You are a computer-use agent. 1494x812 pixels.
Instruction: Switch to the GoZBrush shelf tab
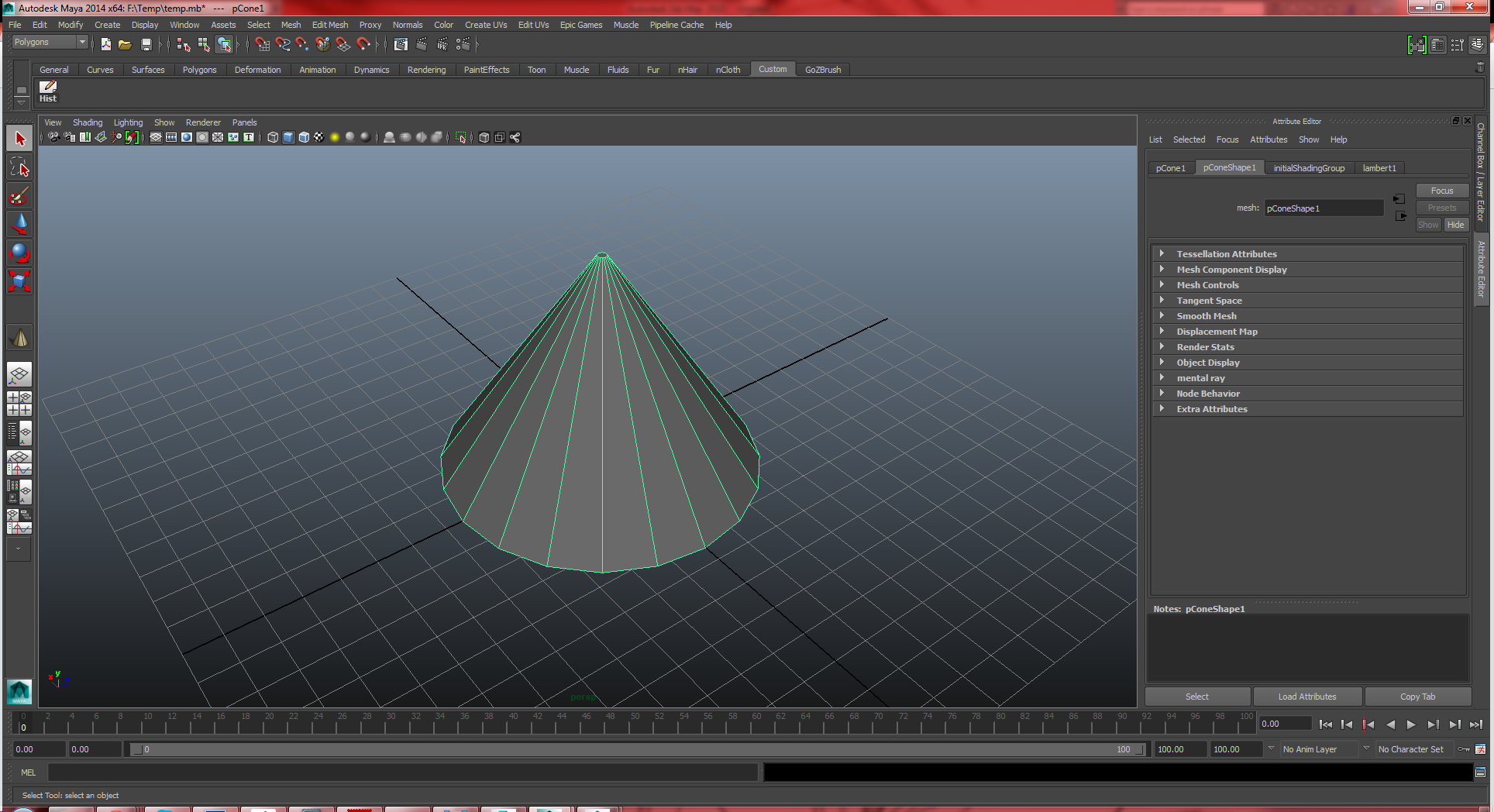point(822,69)
